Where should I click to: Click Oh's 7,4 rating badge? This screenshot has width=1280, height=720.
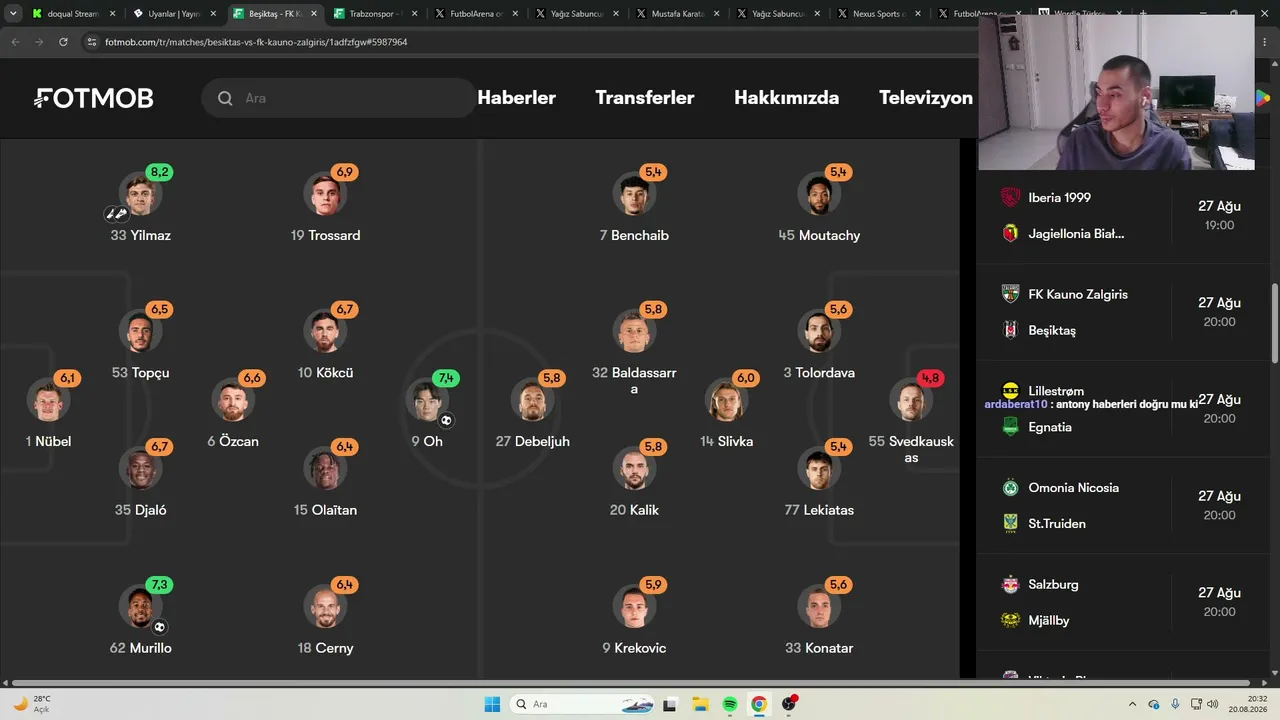(446, 378)
